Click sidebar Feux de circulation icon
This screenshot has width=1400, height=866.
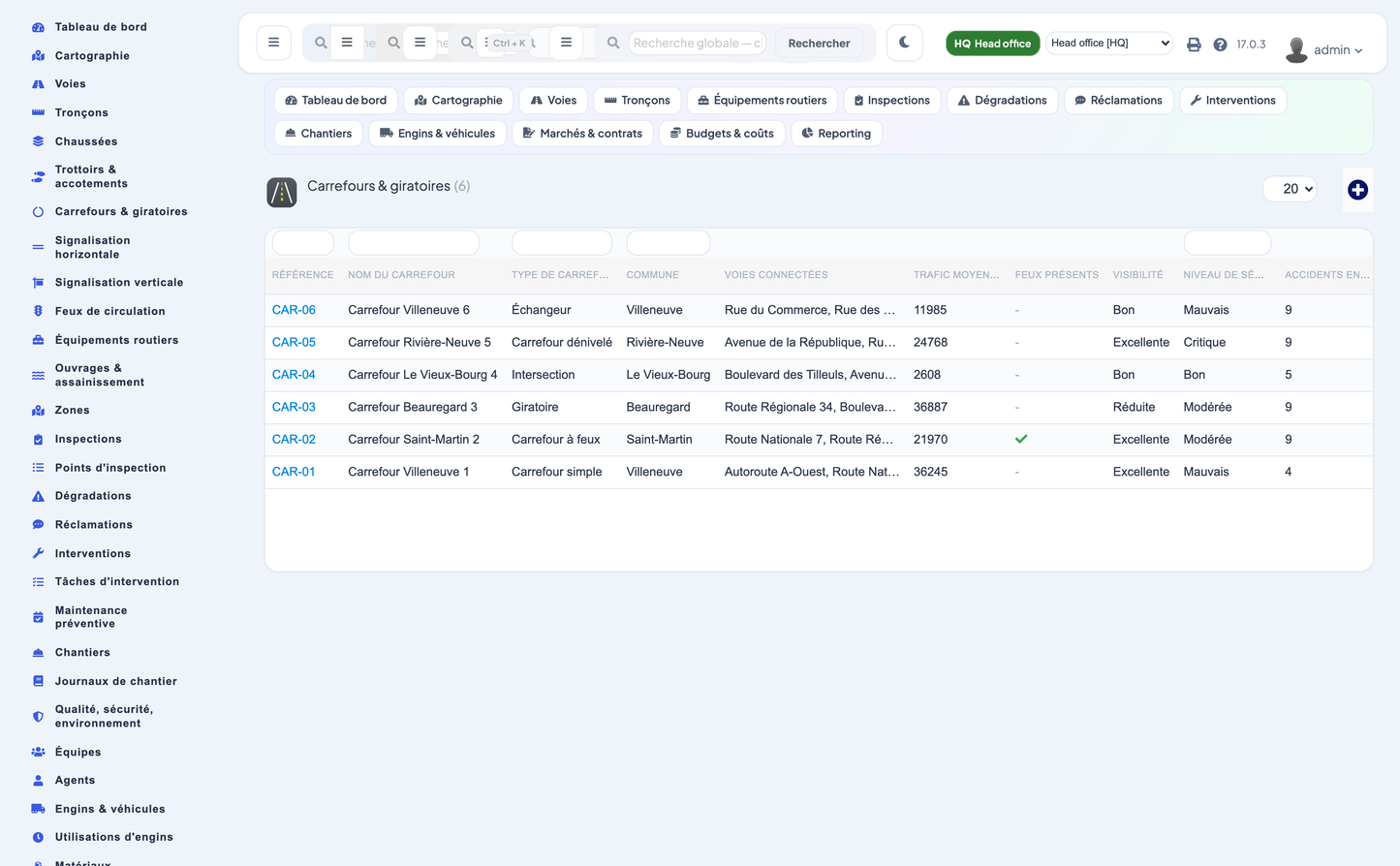click(38, 312)
